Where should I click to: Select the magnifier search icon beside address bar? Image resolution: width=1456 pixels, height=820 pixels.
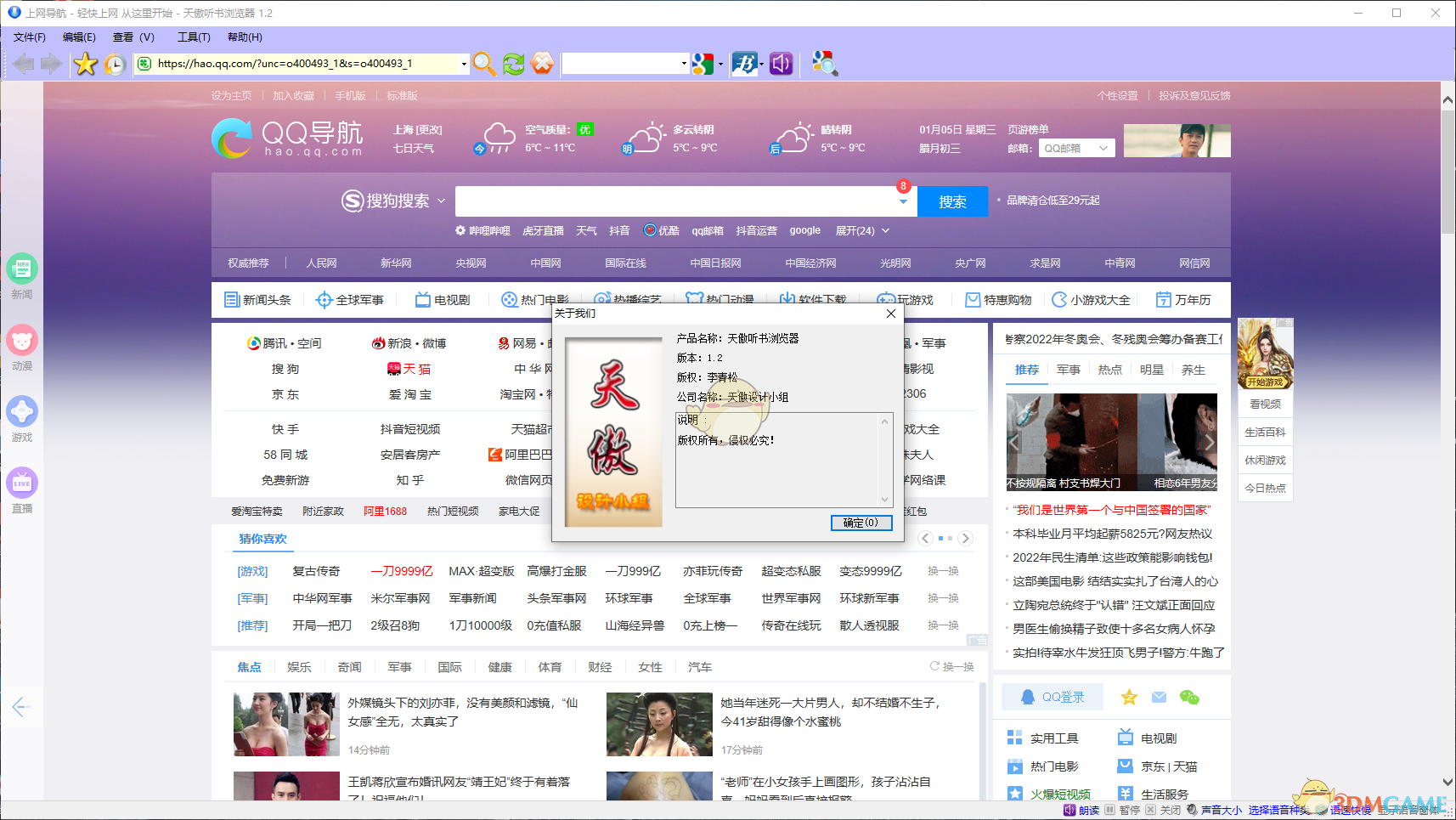pyautogui.click(x=484, y=64)
